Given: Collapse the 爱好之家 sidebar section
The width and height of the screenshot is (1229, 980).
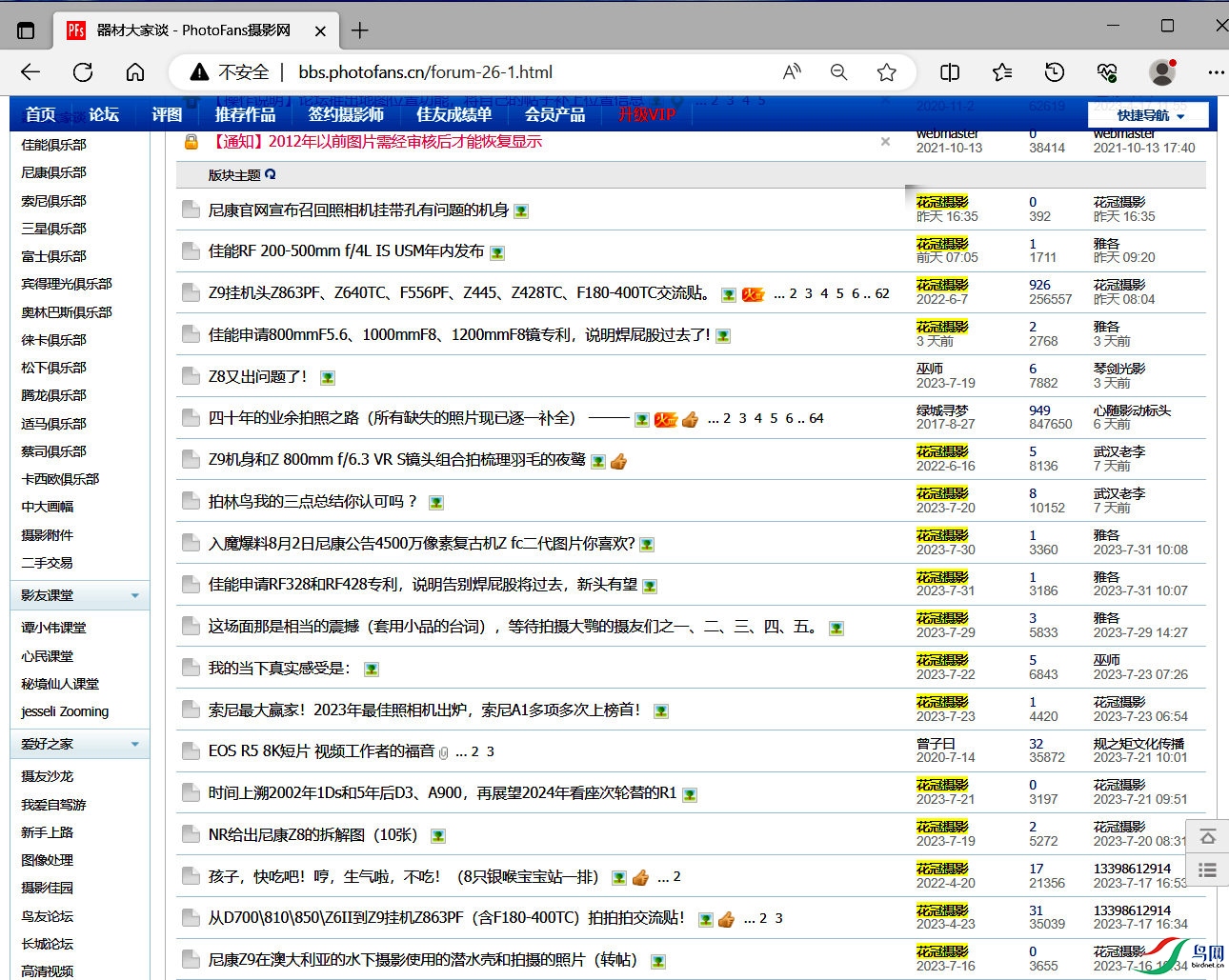Looking at the screenshot, I should coord(134,744).
